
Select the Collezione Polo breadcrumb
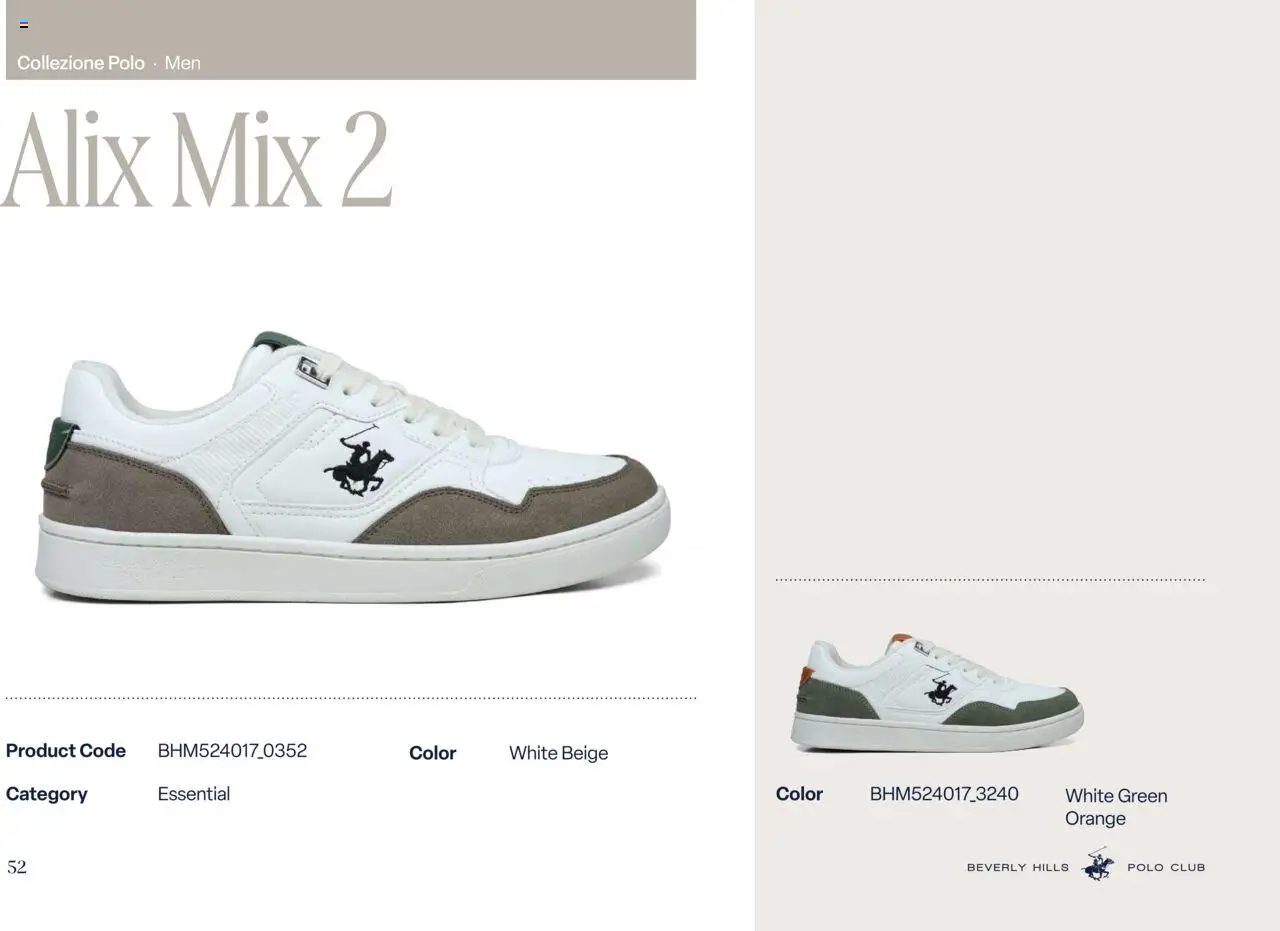81,63
